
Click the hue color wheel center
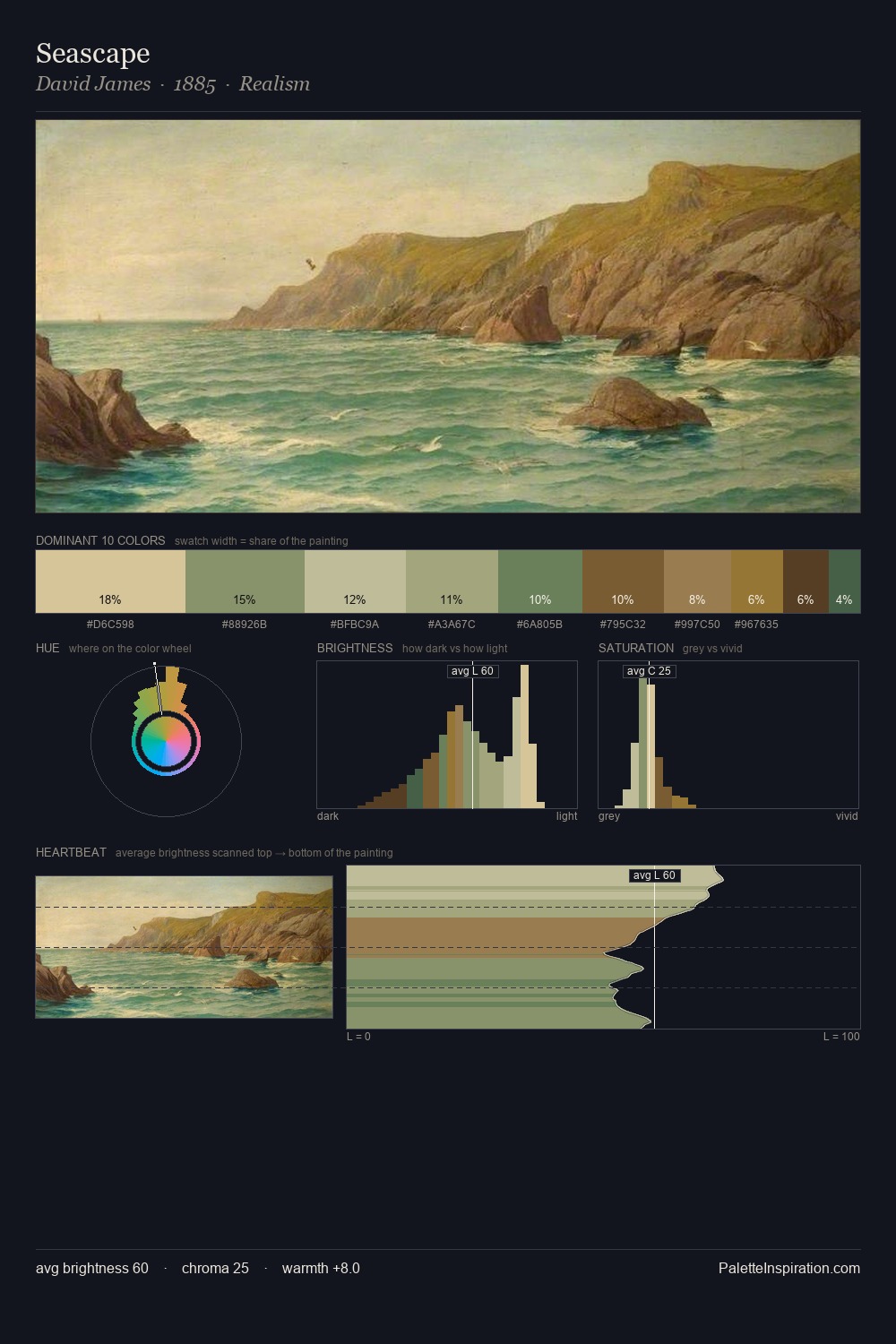coord(166,742)
